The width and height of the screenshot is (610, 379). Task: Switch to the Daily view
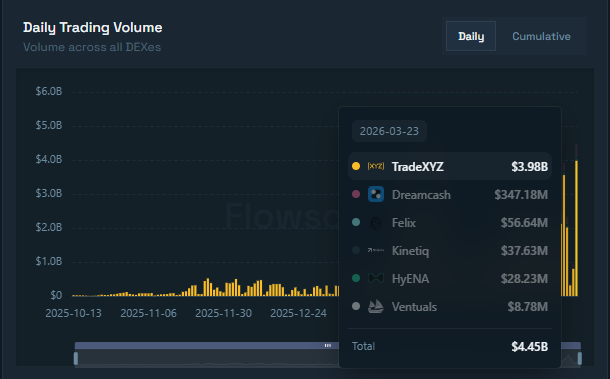click(x=471, y=36)
